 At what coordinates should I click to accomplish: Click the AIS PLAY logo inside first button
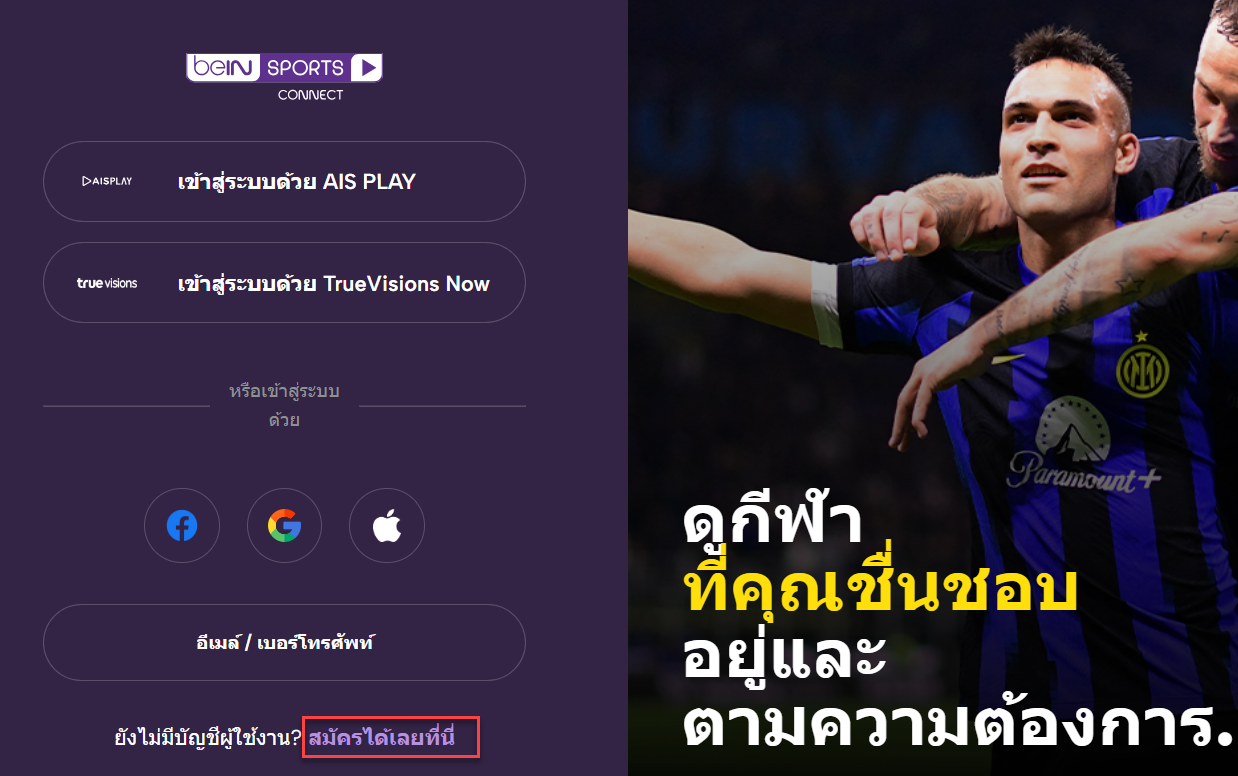tap(107, 181)
